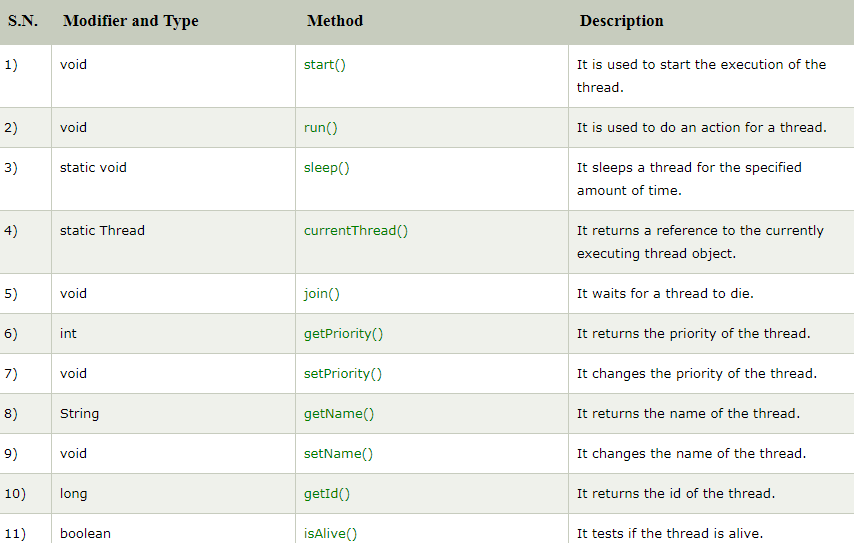Click description 'It tests if the thread is alive.'
Image resolution: width=854 pixels, height=543 pixels.
point(670,534)
